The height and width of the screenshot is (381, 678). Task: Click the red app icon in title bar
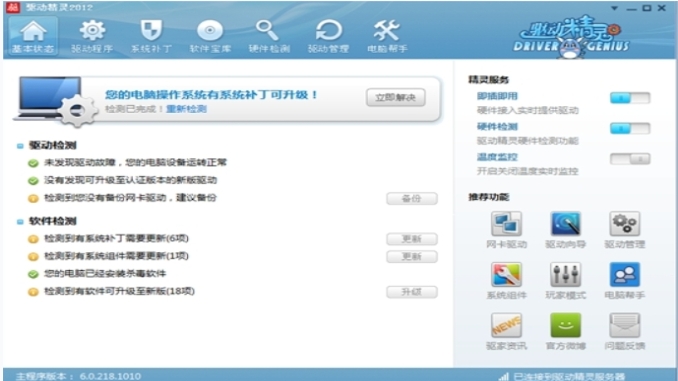13,7
